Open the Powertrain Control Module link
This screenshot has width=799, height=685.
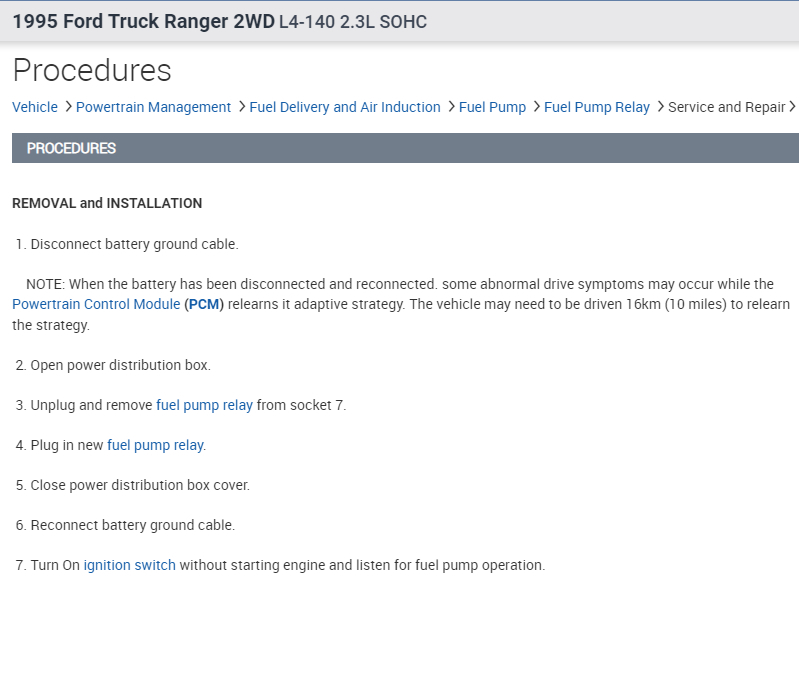[96, 304]
